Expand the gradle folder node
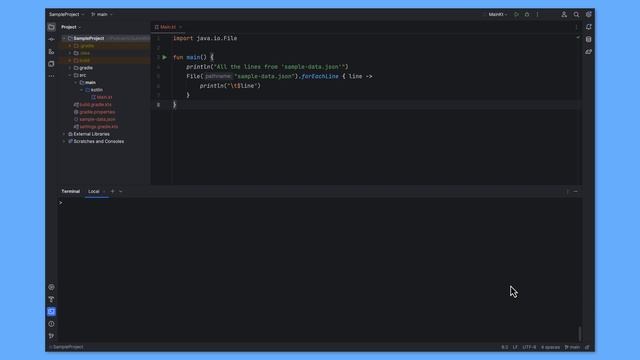 70,68
